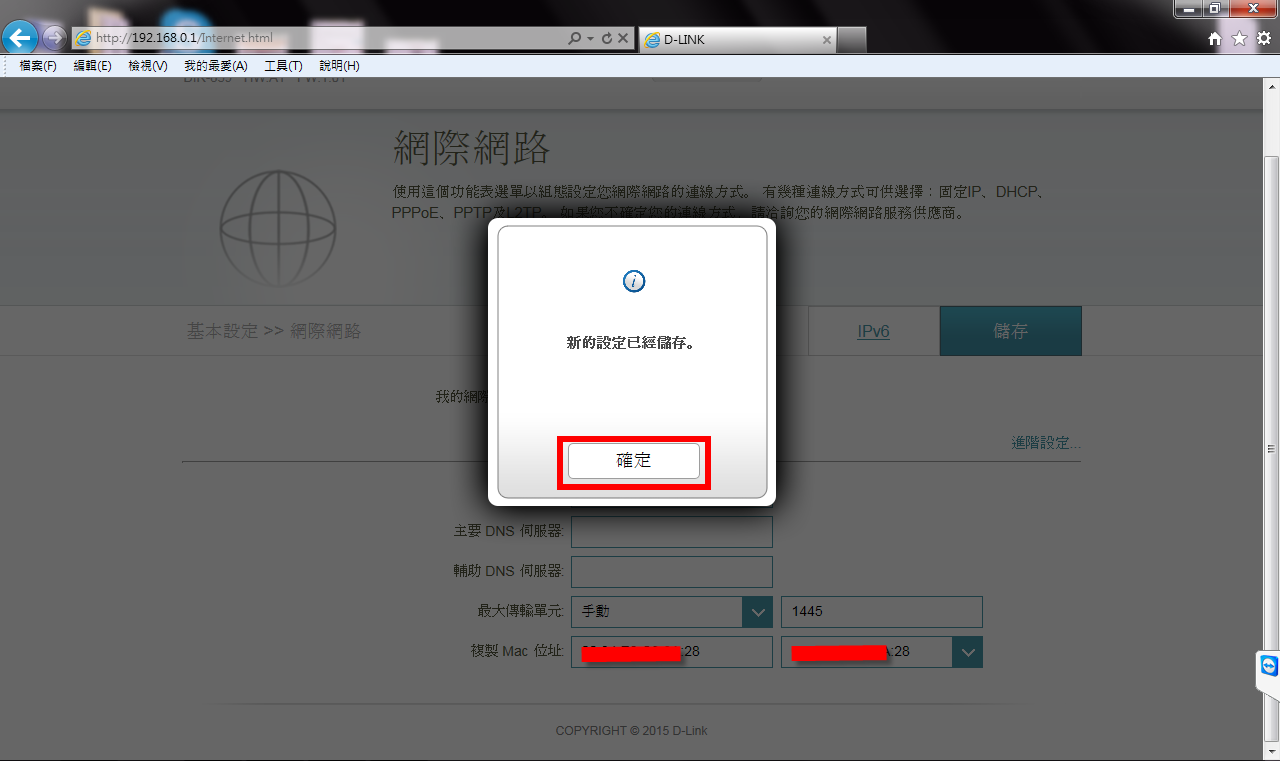Screen dimensions: 1280x761
Task: Click the browser forward arrow button
Action: pos(54,39)
